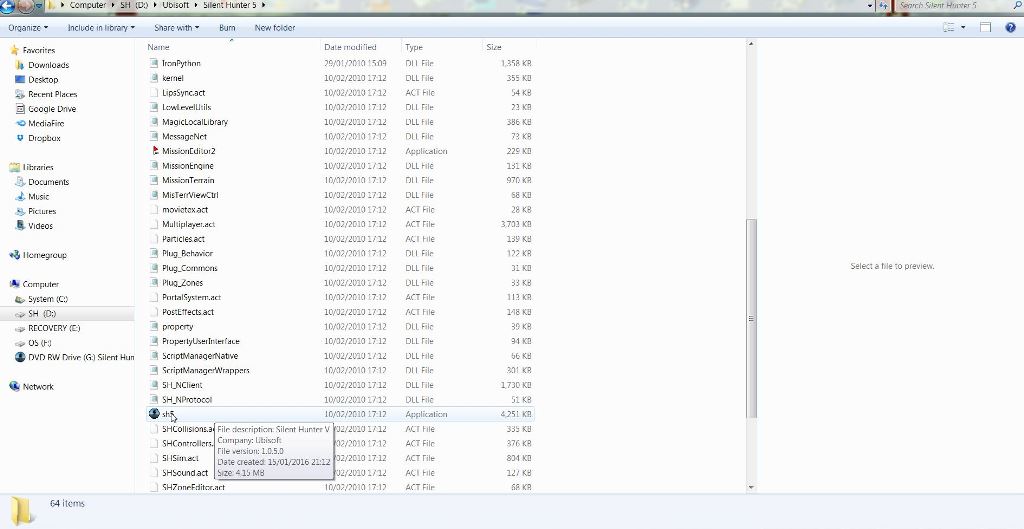This screenshot has height=529, width=1024.
Task: Open the Help button
Action: (1010, 27)
